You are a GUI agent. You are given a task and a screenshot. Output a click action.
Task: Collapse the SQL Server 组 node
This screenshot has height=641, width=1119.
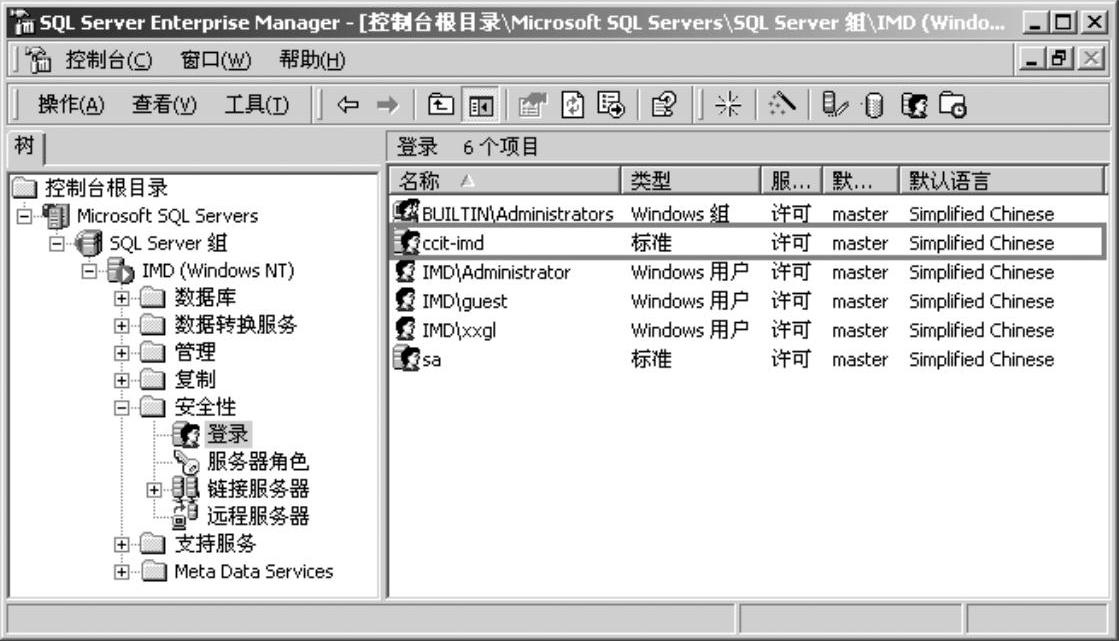pos(57,243)
